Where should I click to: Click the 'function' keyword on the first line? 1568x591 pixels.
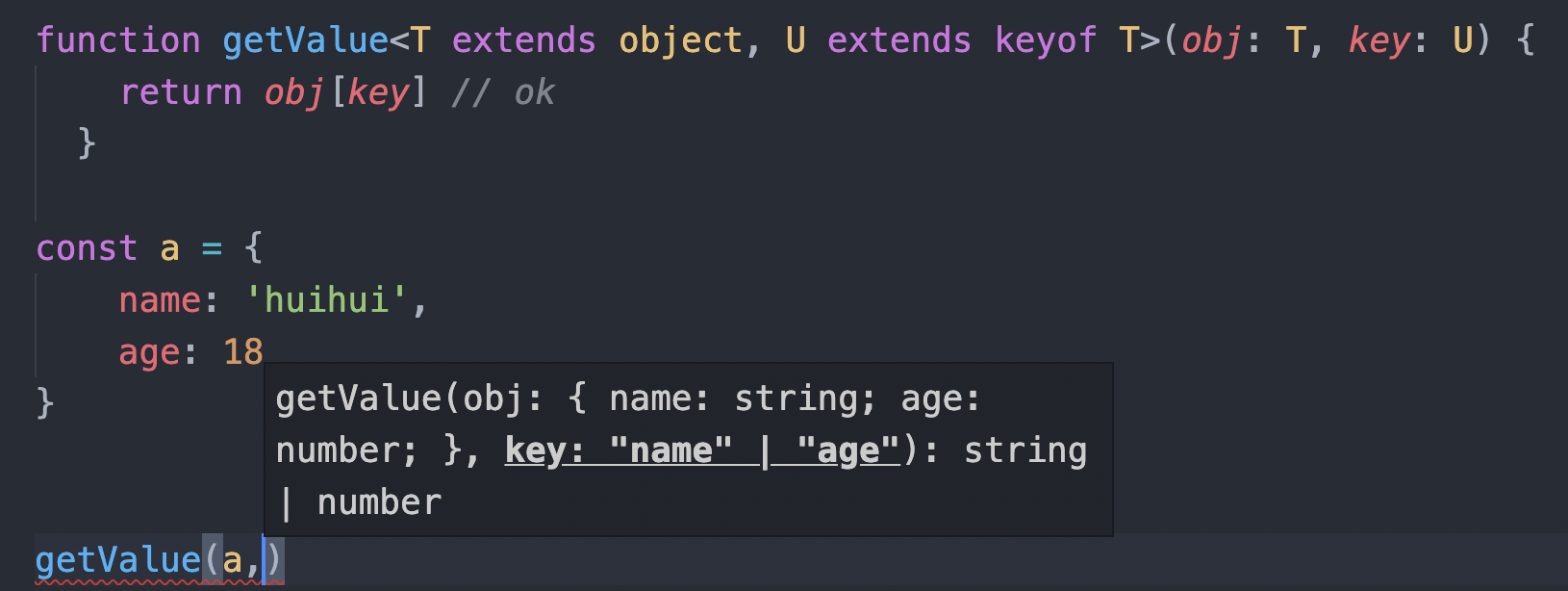point(118,40)
